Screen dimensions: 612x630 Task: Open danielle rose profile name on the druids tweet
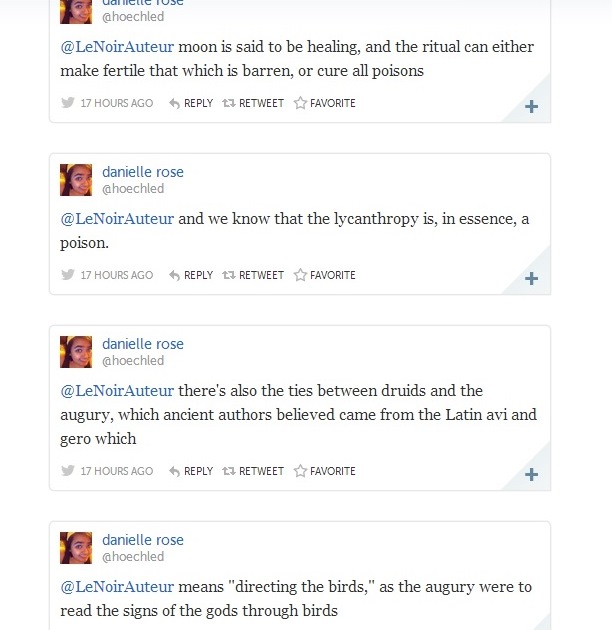[x=143, y=344]
